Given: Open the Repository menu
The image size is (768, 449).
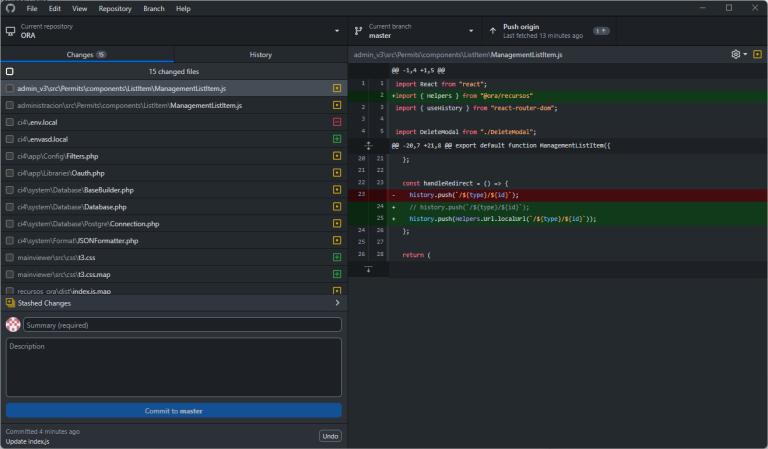Looking at the screenshot, I should tap(115, 8).
